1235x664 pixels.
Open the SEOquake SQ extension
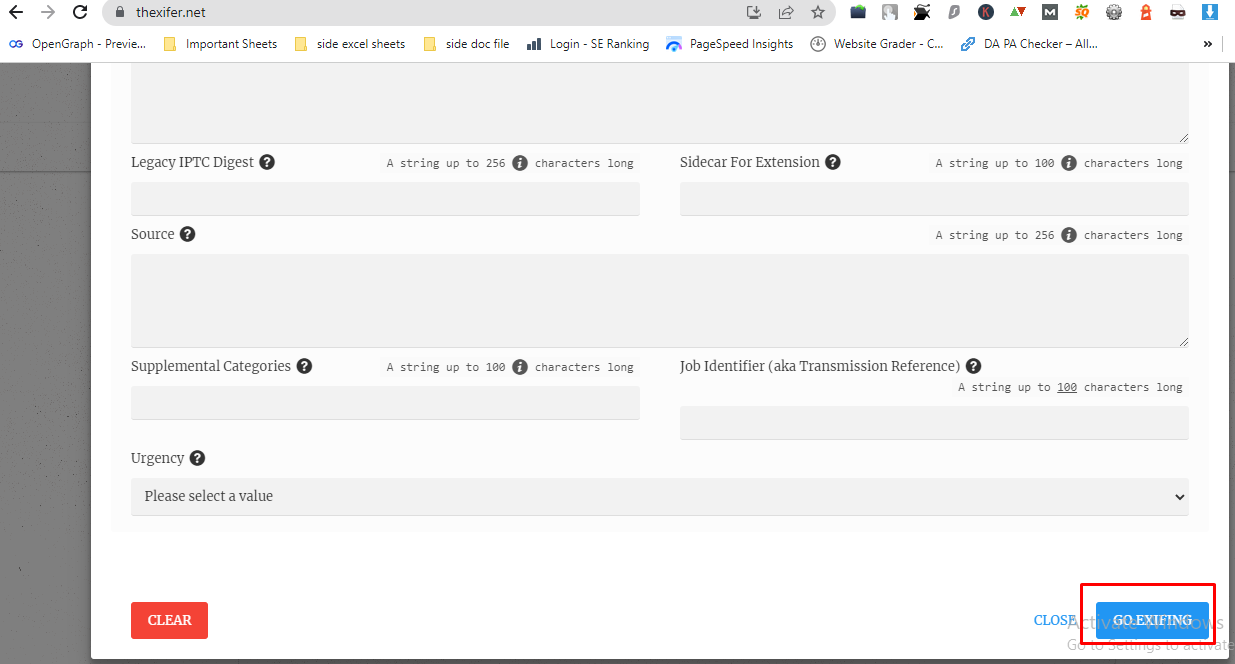click(x=1082, y=13)
